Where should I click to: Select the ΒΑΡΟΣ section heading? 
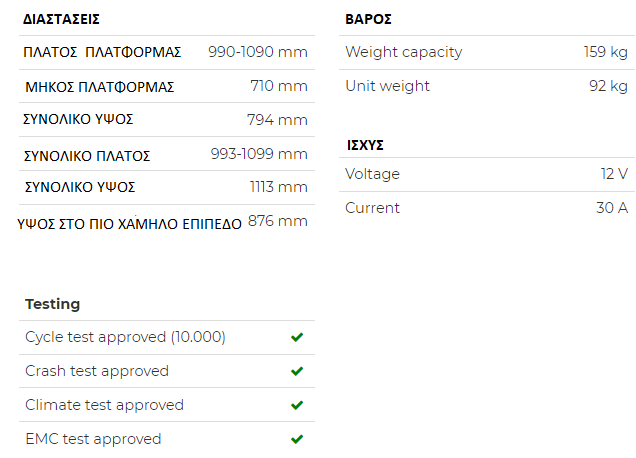[368, 19]
